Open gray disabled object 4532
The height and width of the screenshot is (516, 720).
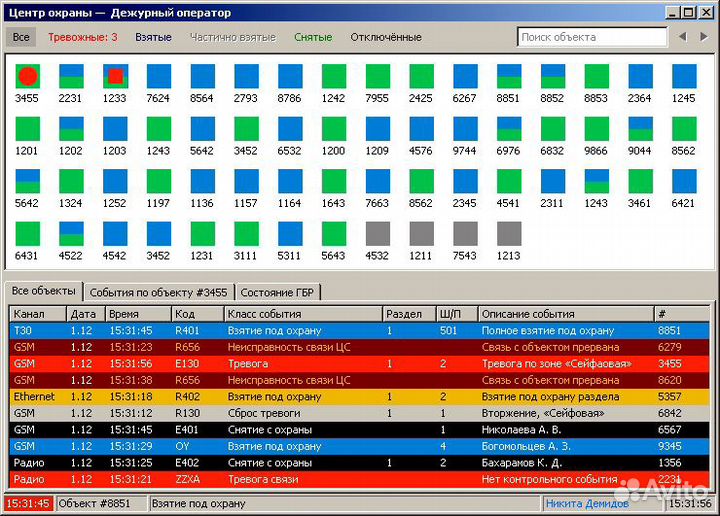(x=378, y=233)
